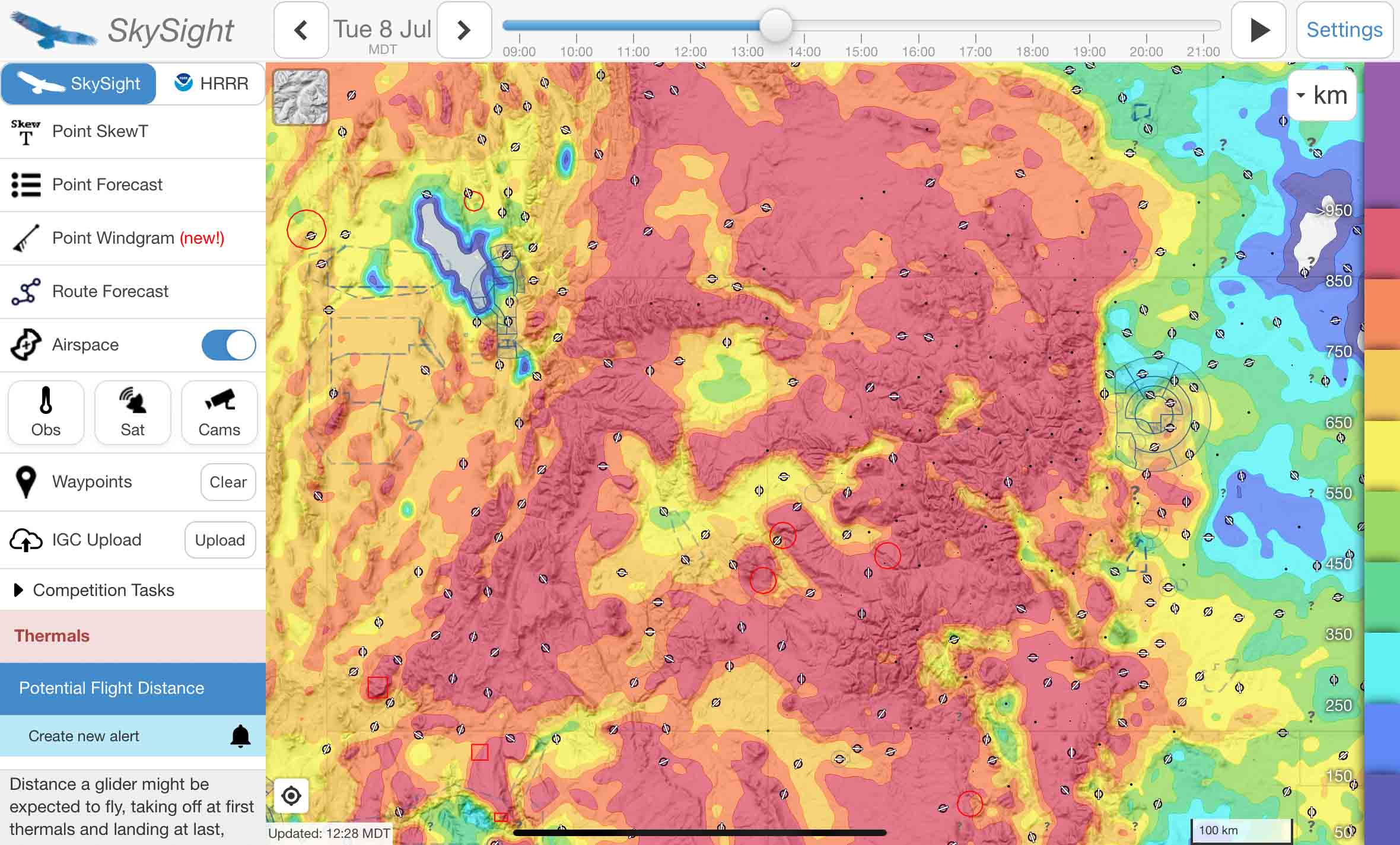Open the Point Windgram tool
Screen dimensions: 1400x845
pyautogui.click(x=132, y=238)
